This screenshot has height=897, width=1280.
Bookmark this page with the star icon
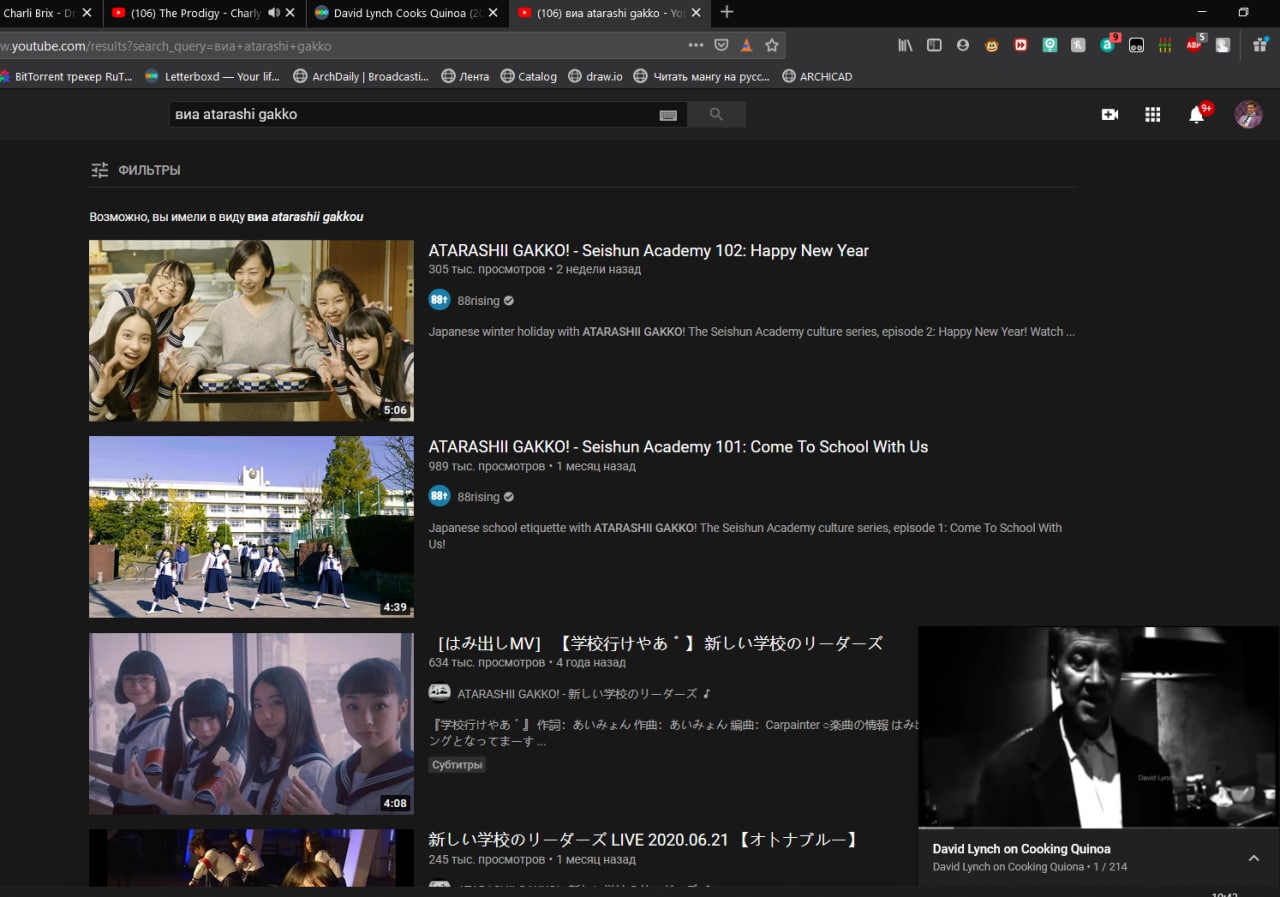(x=772, y=45)
